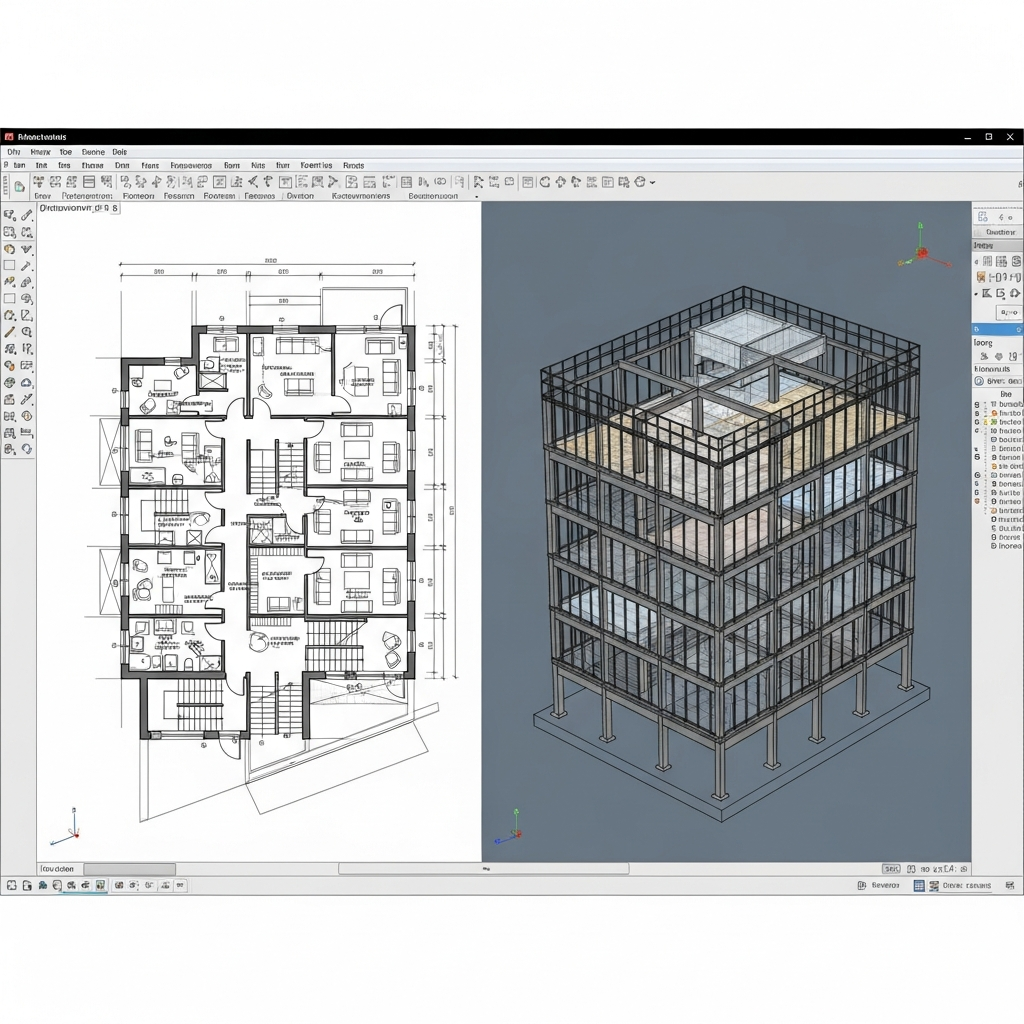Click the rotate arrow icon in top toolbar
Viewport: 1024px width, 1024px height.
(x=545, y=182)
